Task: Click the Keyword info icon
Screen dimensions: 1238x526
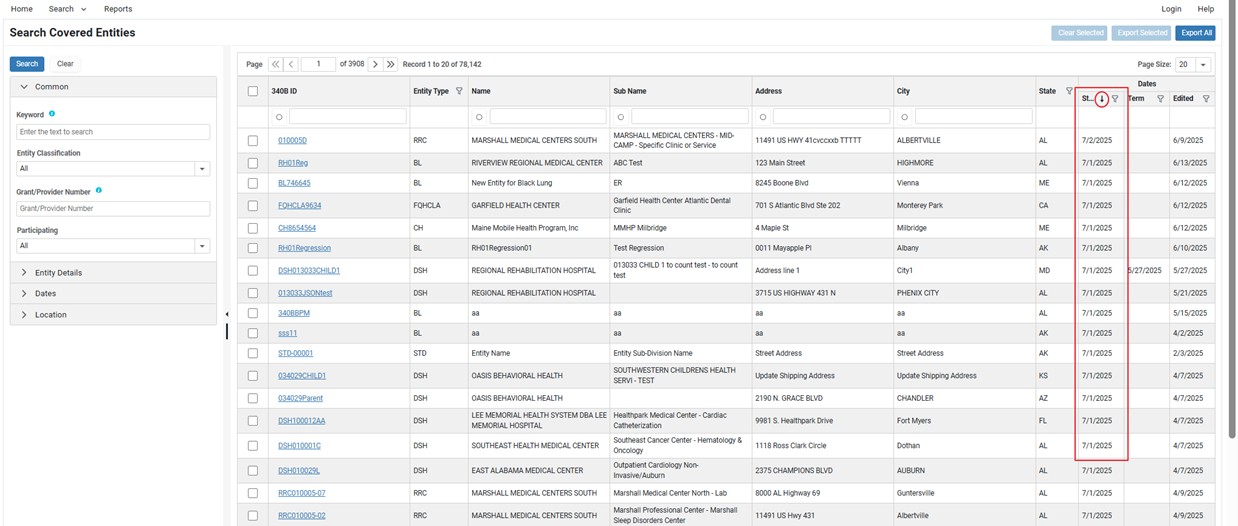Action: click(52, 114)
